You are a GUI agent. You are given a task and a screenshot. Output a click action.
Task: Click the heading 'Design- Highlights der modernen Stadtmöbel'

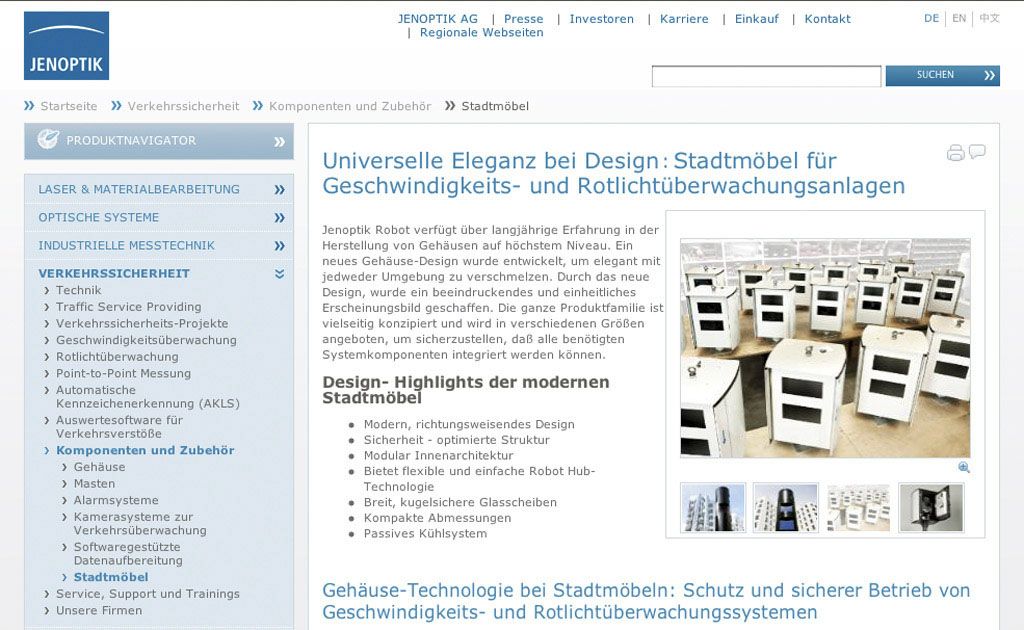point(466,390)
